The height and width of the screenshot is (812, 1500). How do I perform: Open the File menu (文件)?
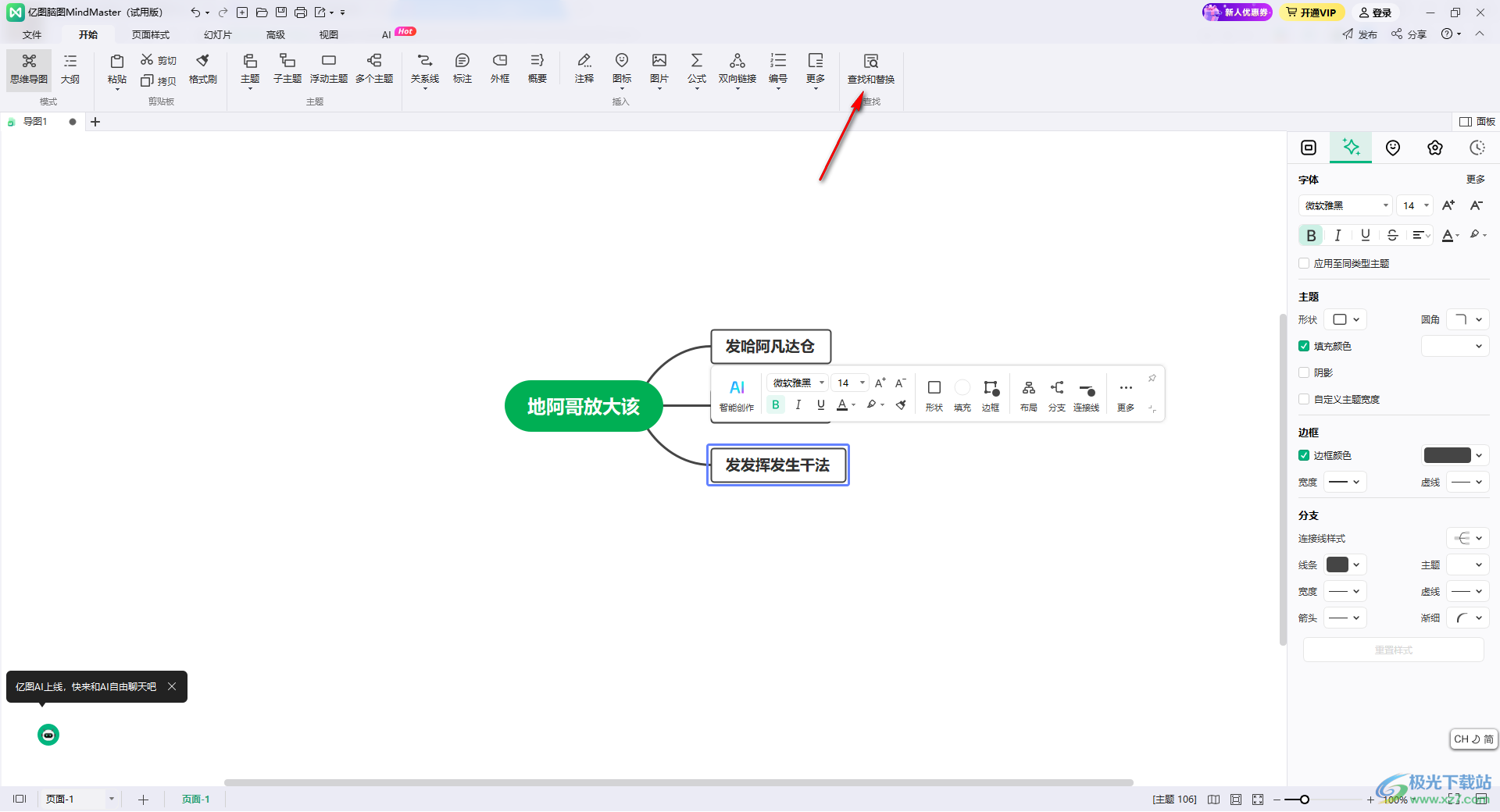[32, 34]
